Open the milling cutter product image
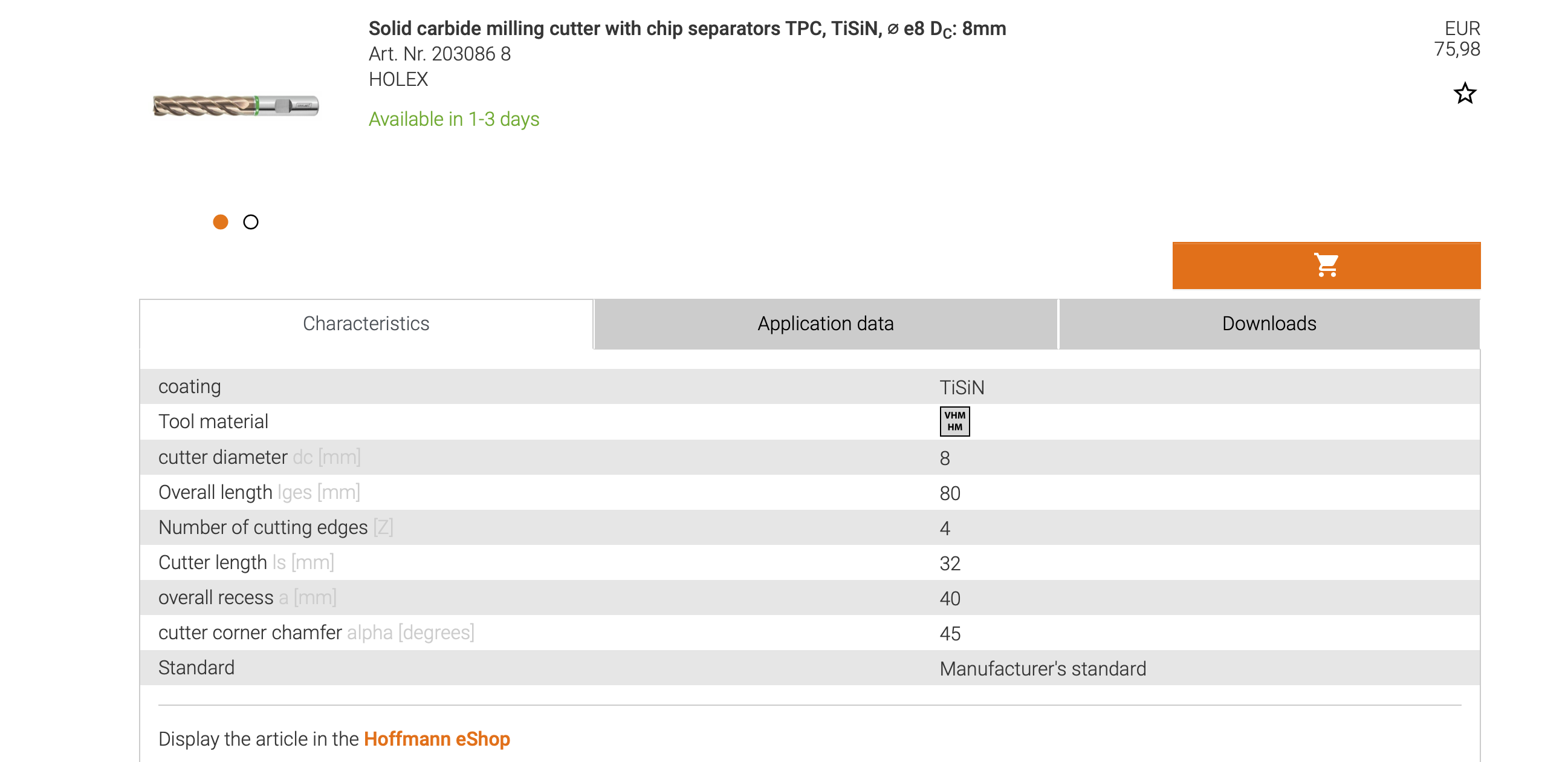 [x=236, y=106]
